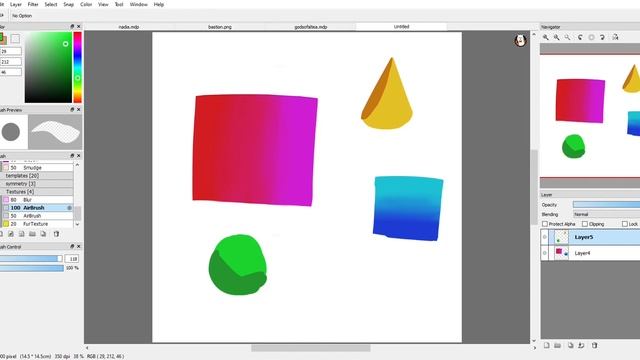Open the Layer menu
This screenshot has width=640, height=360.
[16, 4]
